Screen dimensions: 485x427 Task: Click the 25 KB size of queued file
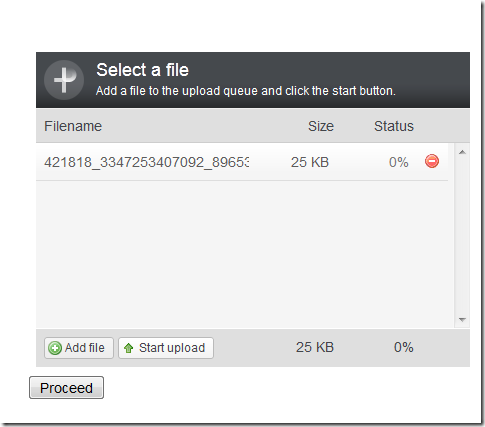[310, 162]
